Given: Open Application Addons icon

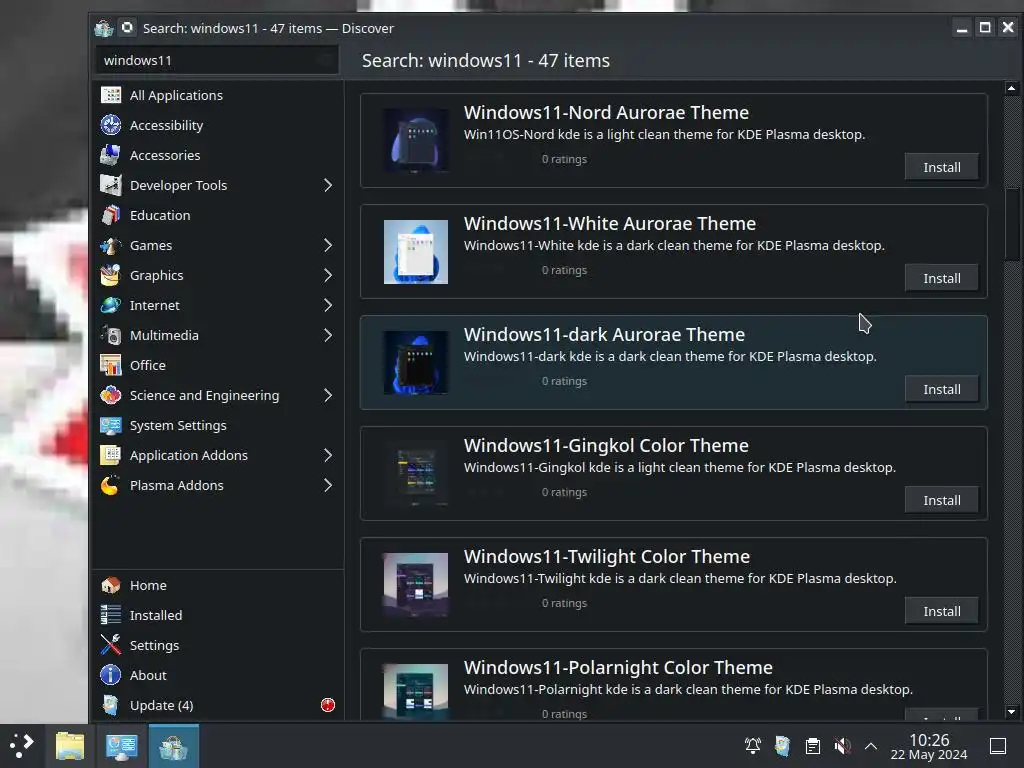Looking at the screenshot, I should pos(110,455).
